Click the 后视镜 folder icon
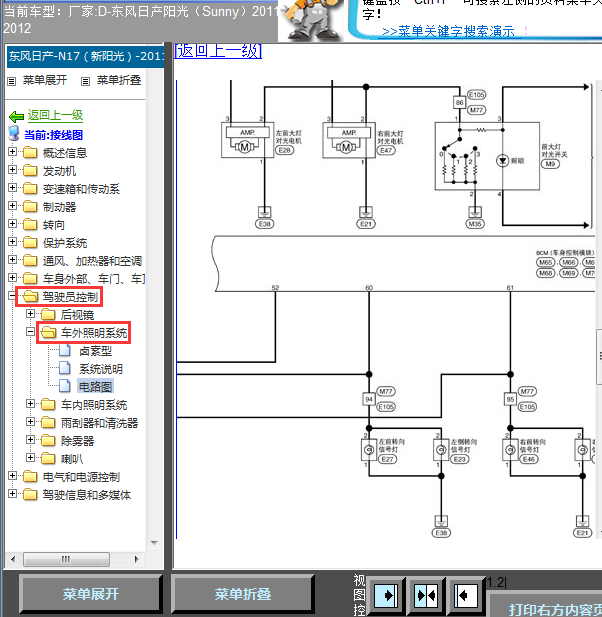Image resolution: width=602 pixels, height=617 pixels. 48,314
